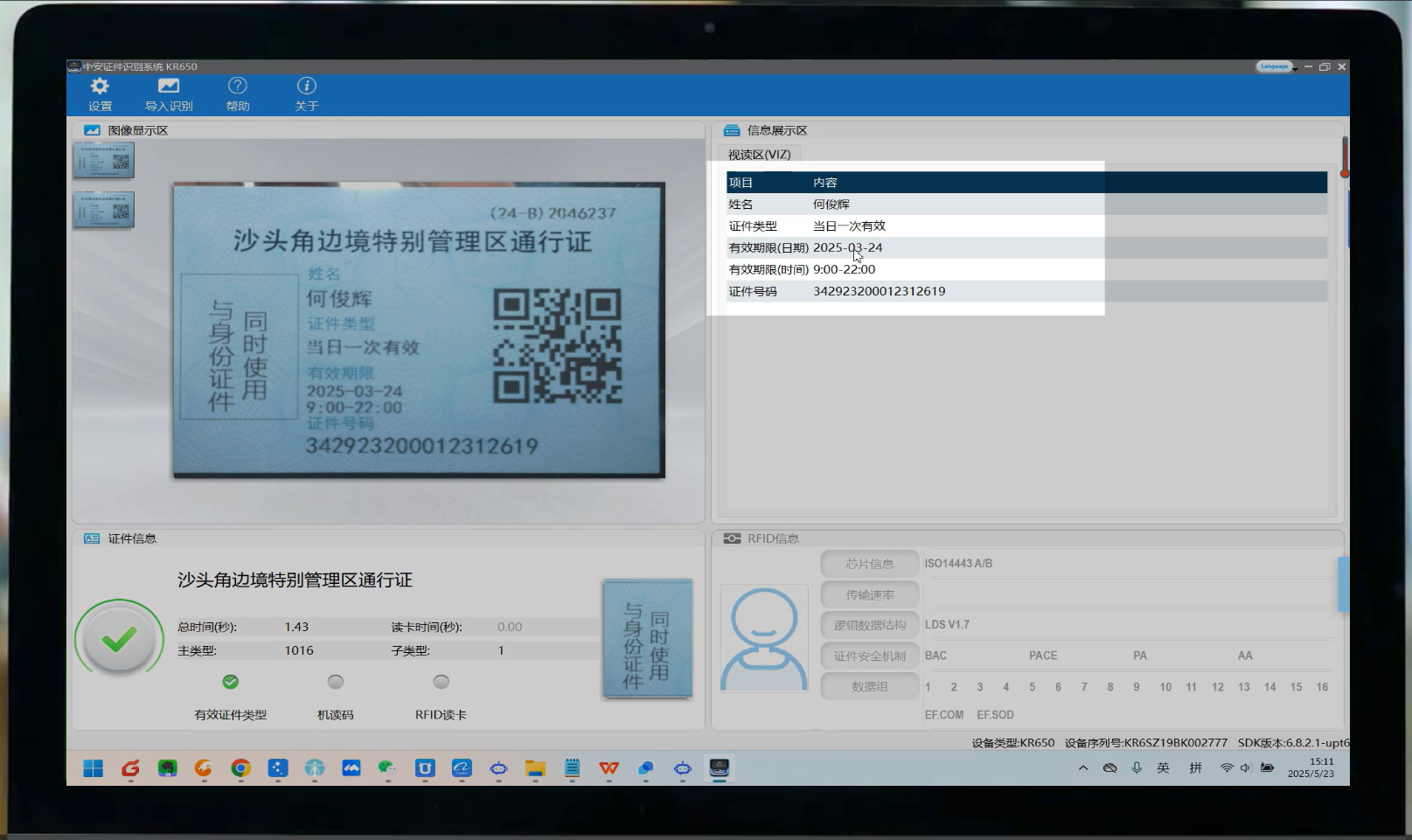Select the 有效期限(时间) 9:00-22:00 row
The width and height of the screenshot is (1412, 840).
[x=1026, y=269]
